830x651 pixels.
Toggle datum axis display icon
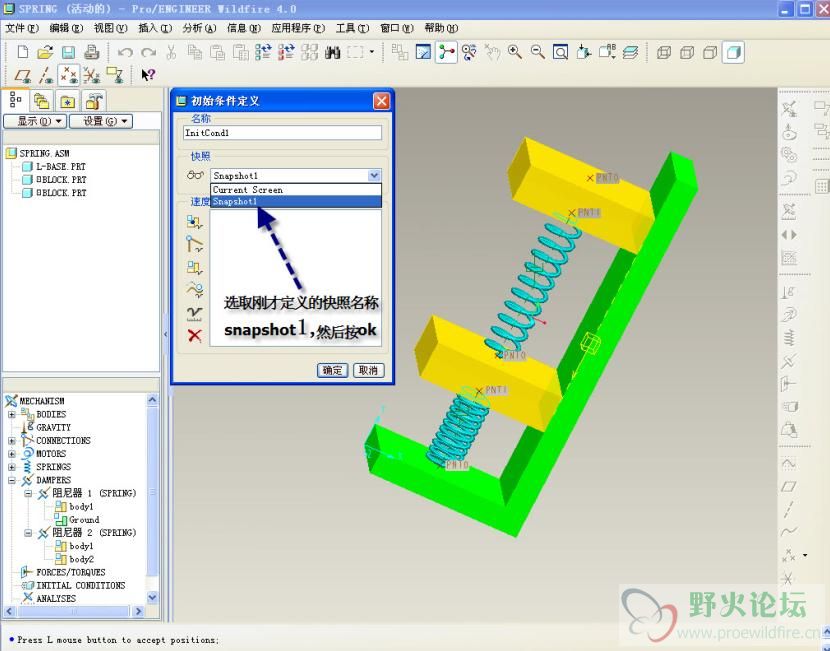tap(46, 75)
